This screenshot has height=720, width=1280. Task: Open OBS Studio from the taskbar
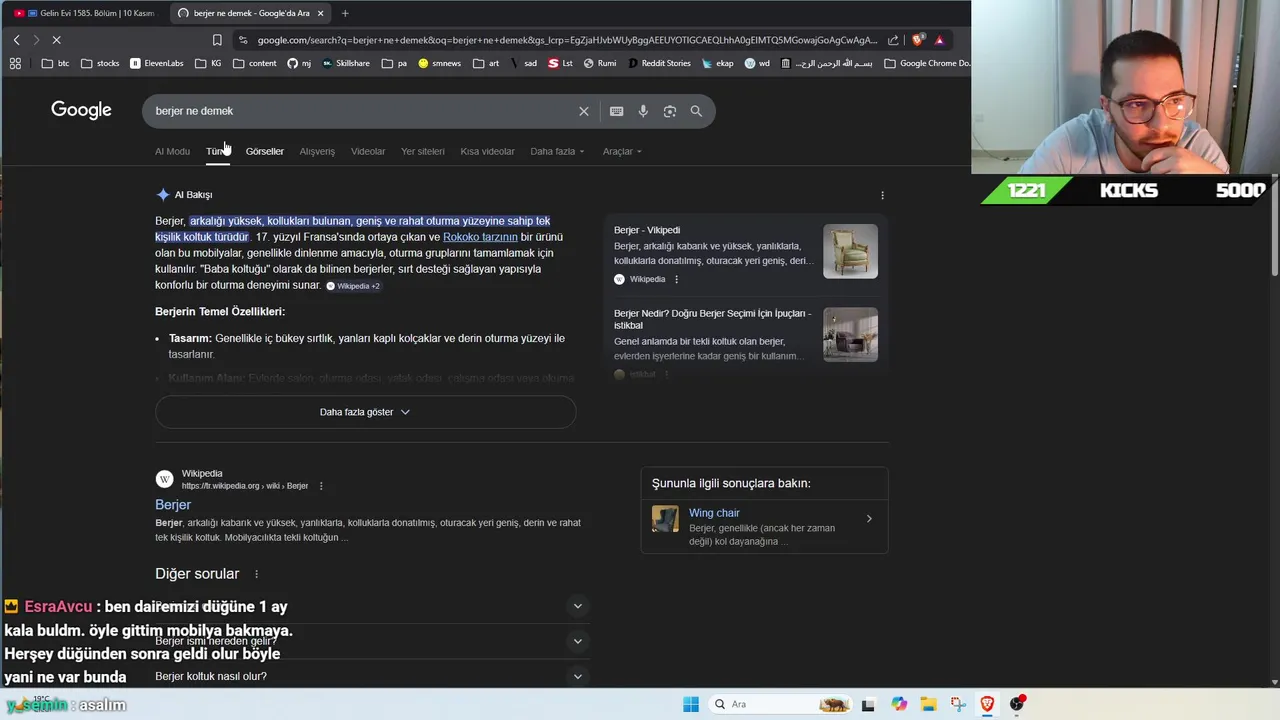1017,704
